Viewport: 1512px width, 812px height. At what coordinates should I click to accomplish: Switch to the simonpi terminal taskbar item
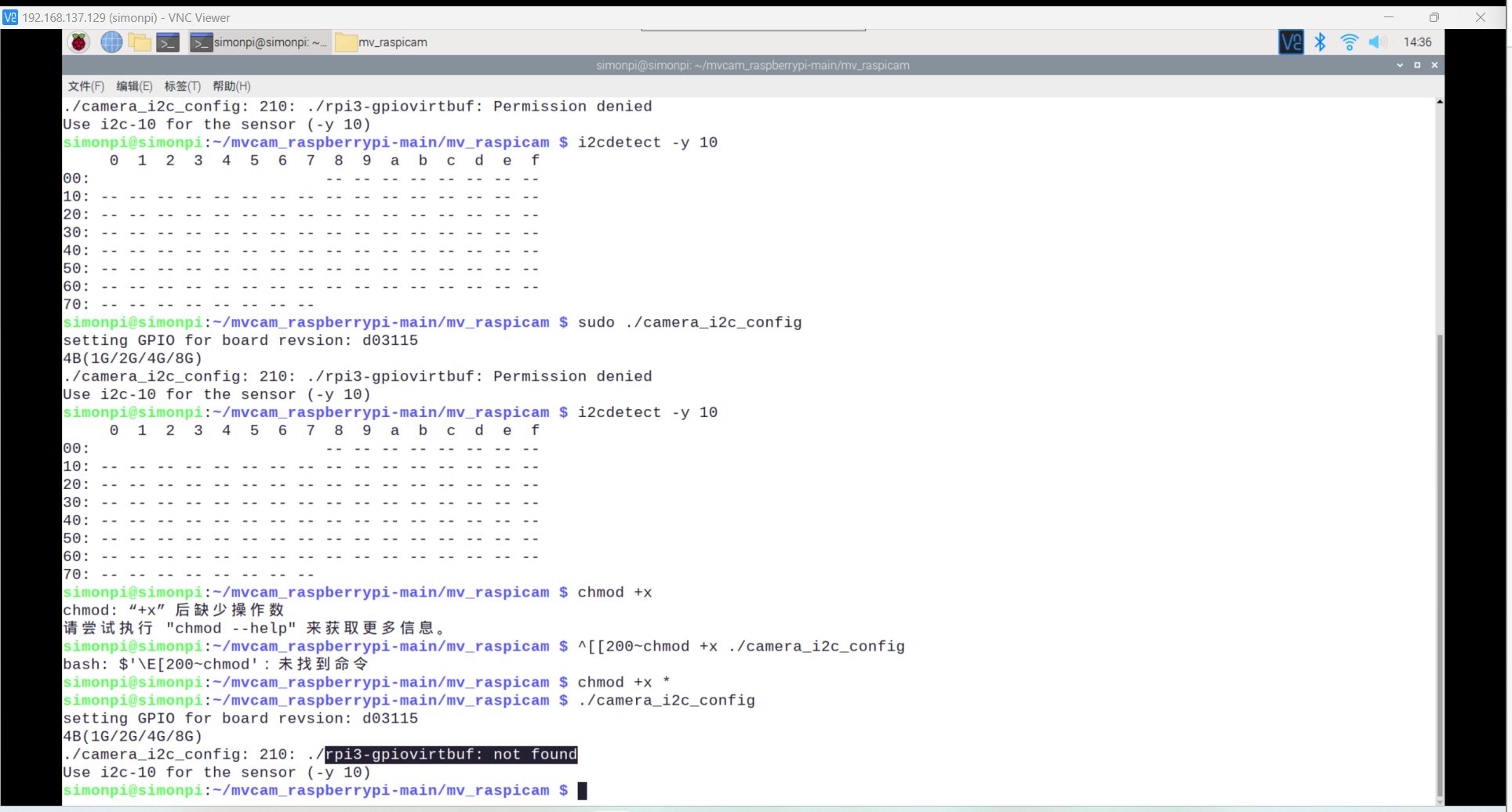[260, 42]
